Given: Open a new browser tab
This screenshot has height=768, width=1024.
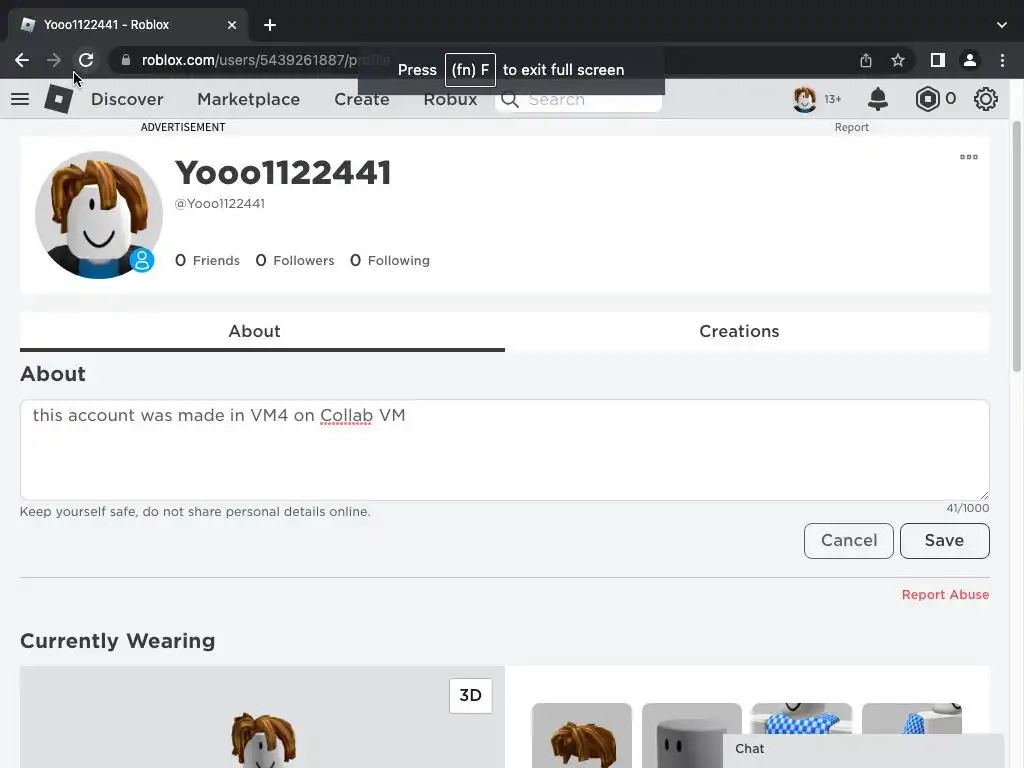Looking at the screenshot, I should (x=270, y=25).
